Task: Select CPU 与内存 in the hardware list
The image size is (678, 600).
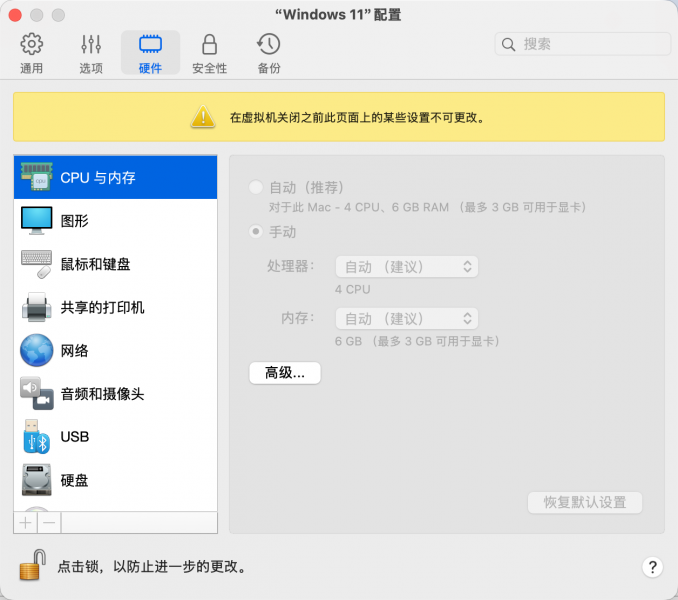Action: (115, 178)
